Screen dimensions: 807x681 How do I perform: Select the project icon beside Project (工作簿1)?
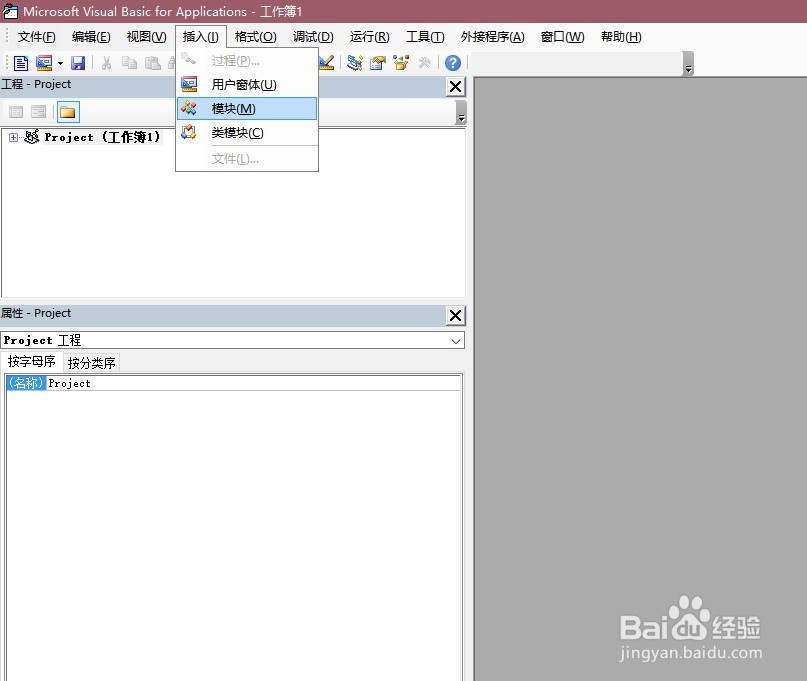point(31,137)
